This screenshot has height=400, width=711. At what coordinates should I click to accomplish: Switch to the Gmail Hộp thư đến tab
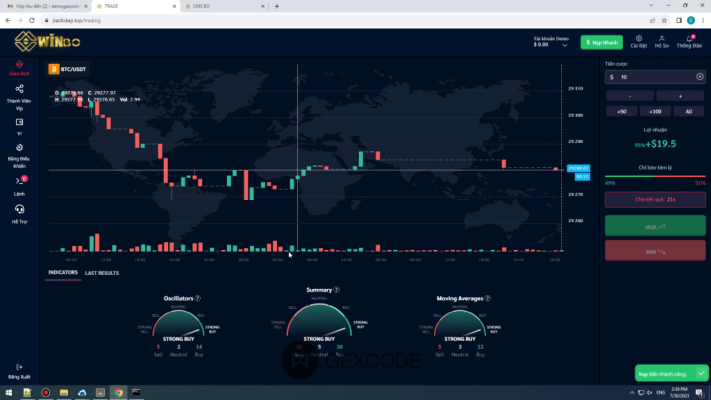(47, 6)
